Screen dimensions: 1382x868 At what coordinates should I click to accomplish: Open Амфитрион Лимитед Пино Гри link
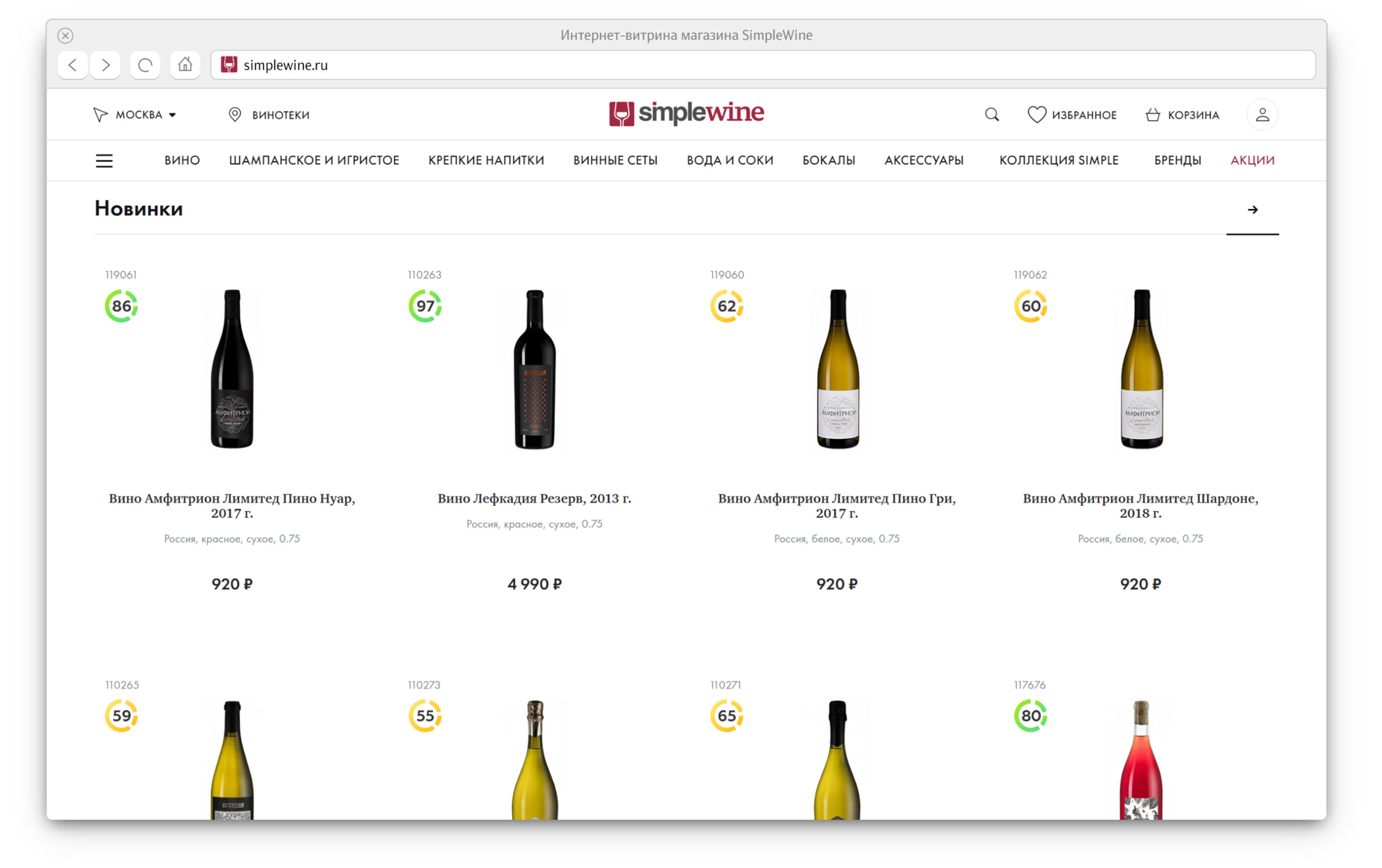coord(836,505)
